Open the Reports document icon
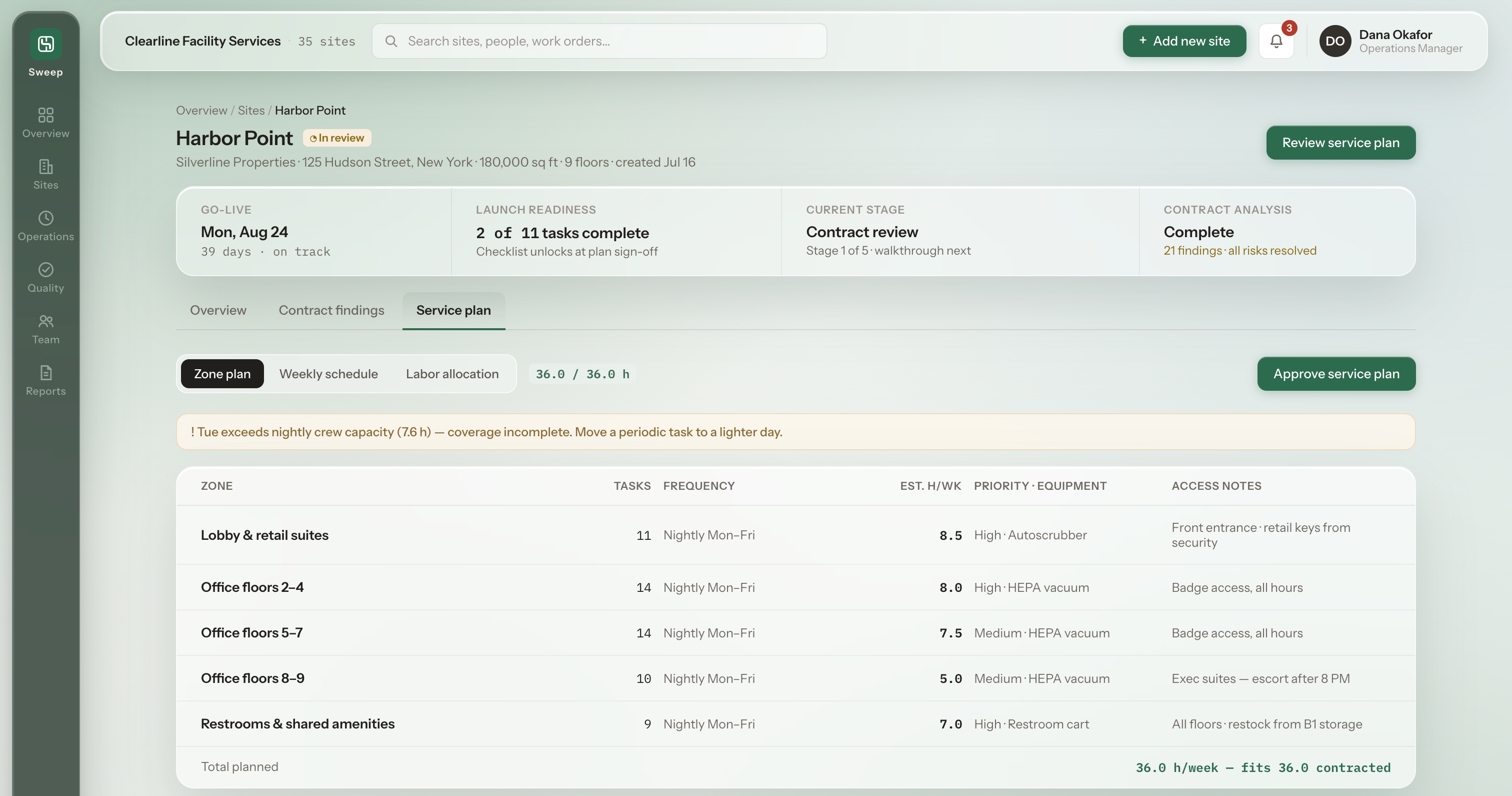The width and height of the screenshot is (1512, 796). [46, 372]
